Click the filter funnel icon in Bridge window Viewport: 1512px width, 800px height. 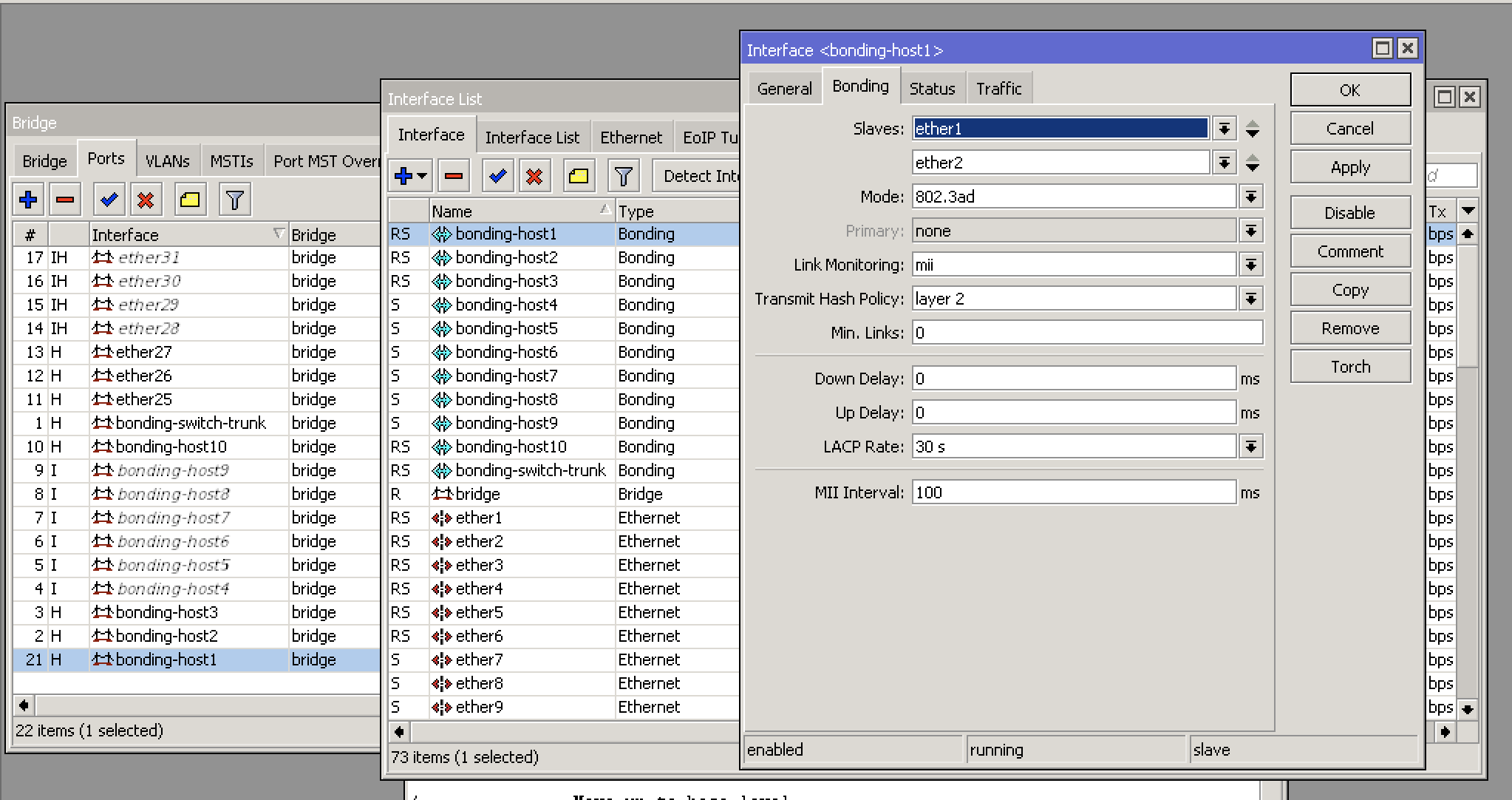tap(235, 200)
